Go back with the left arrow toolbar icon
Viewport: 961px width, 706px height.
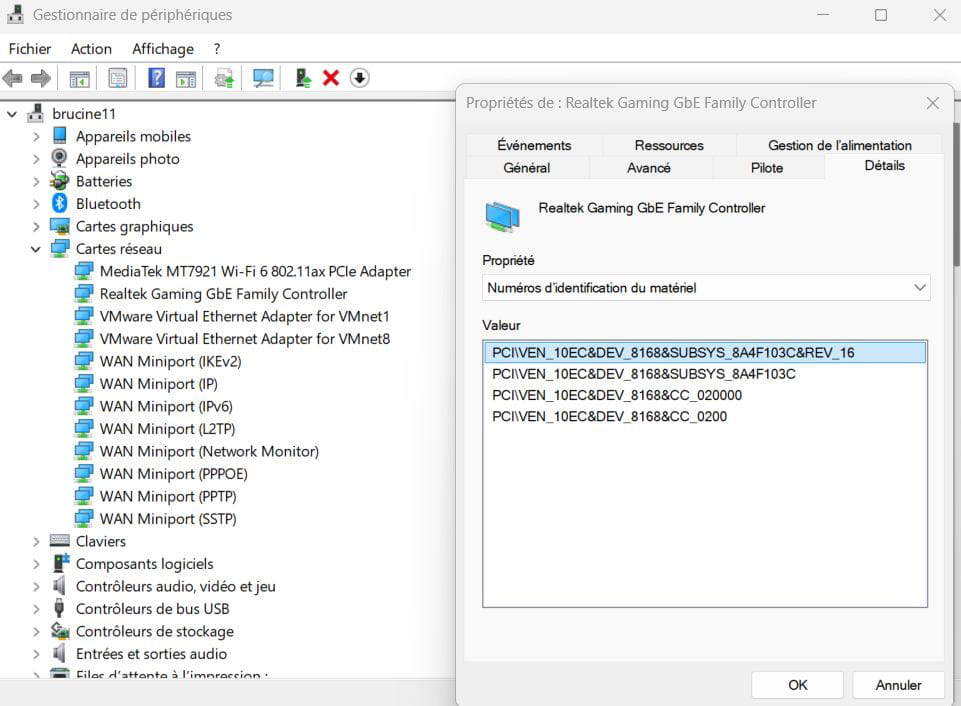(x=12, y=78)
